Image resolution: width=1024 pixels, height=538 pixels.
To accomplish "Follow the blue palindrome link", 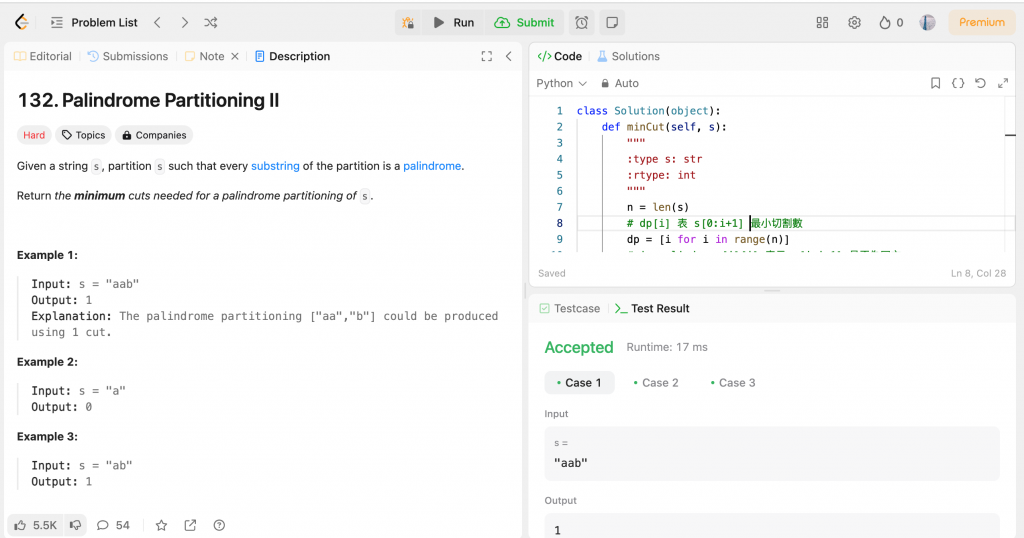I will tap(432, 166).
